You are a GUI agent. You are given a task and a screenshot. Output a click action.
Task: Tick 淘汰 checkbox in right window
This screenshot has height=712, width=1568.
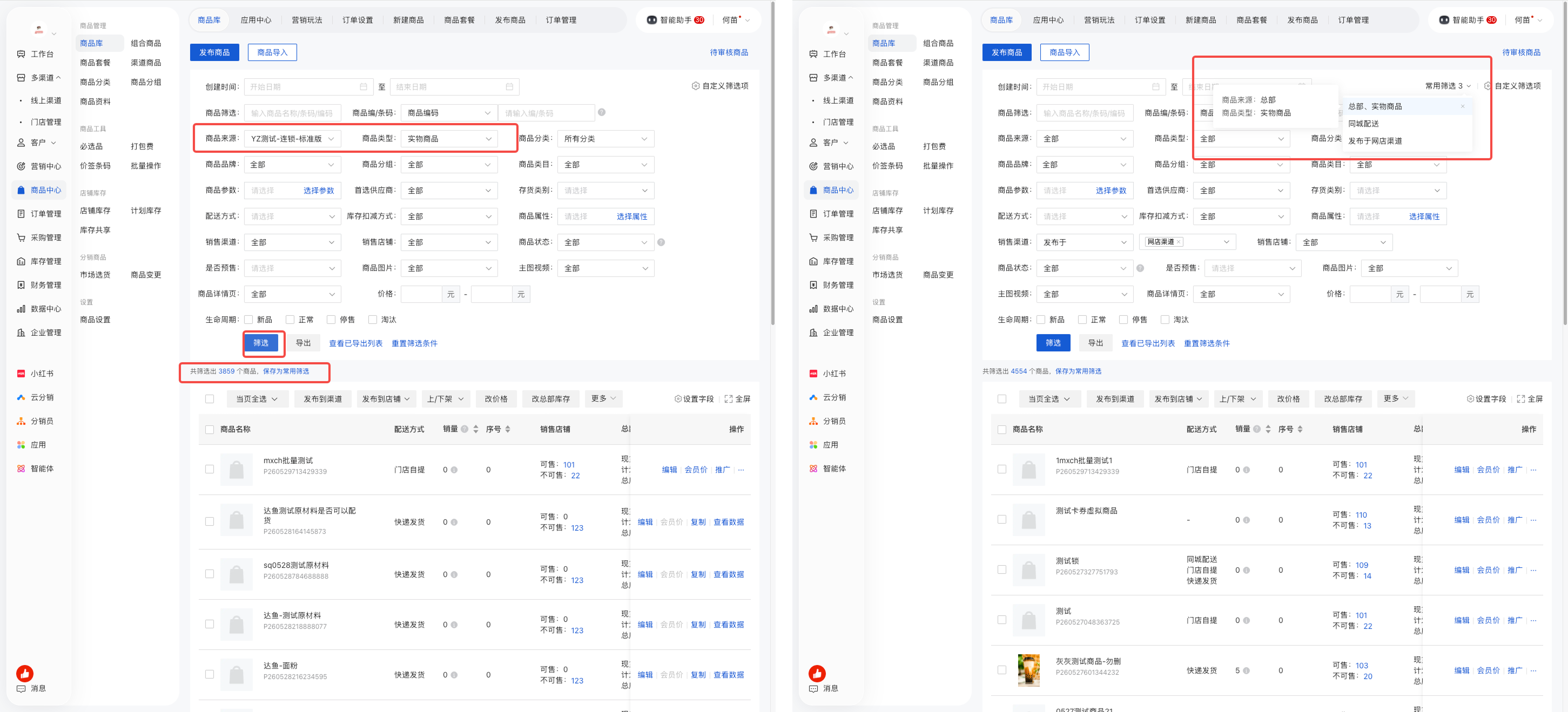1165,320
